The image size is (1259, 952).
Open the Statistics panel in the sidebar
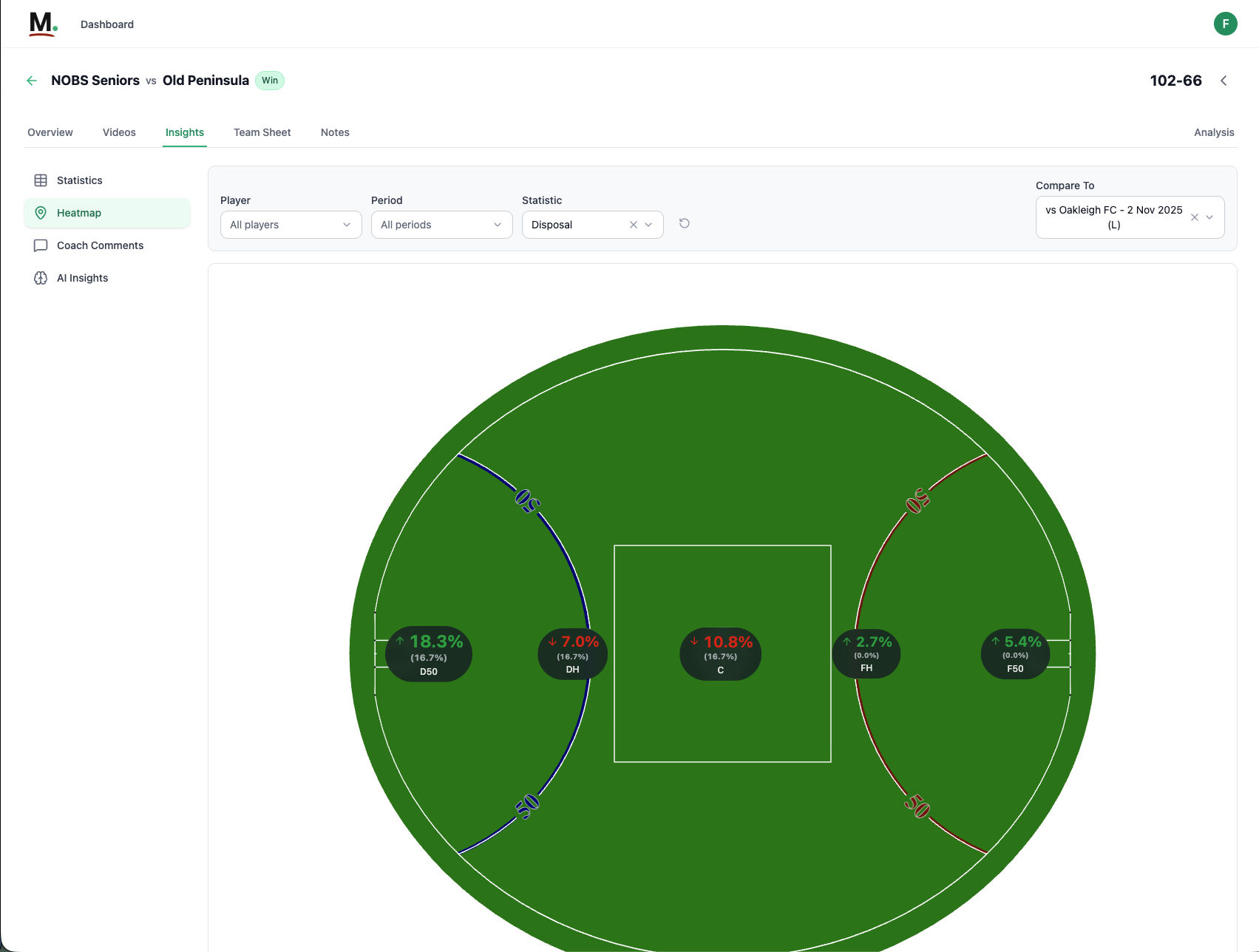(x=78, y=180)
